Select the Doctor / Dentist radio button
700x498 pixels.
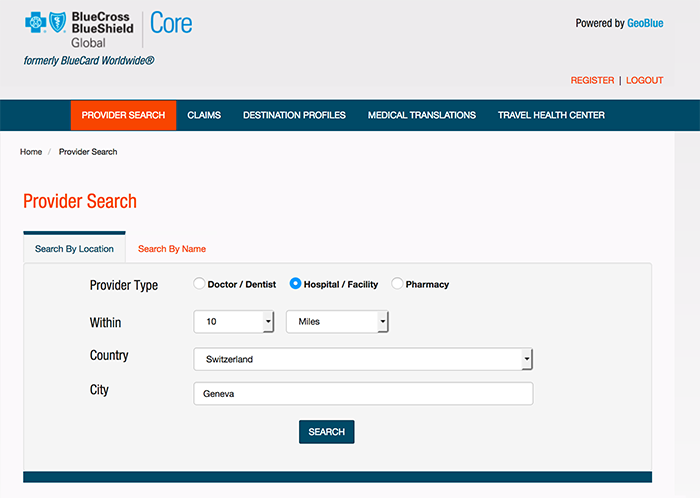199,284
